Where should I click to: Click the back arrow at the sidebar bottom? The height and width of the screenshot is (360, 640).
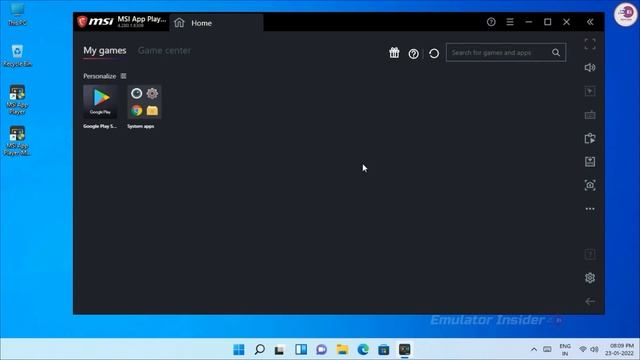[590, 302]
